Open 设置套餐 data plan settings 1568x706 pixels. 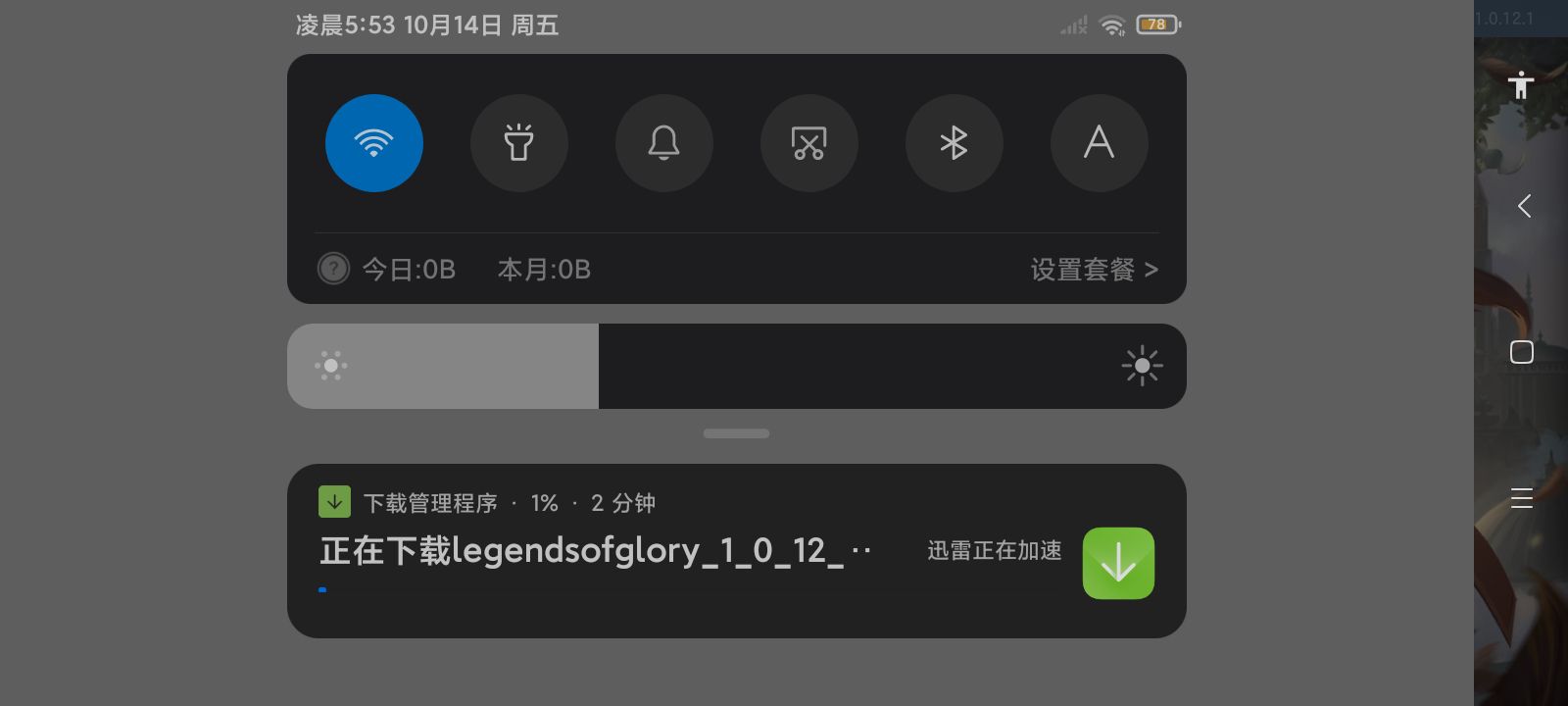click(1094, 270)
